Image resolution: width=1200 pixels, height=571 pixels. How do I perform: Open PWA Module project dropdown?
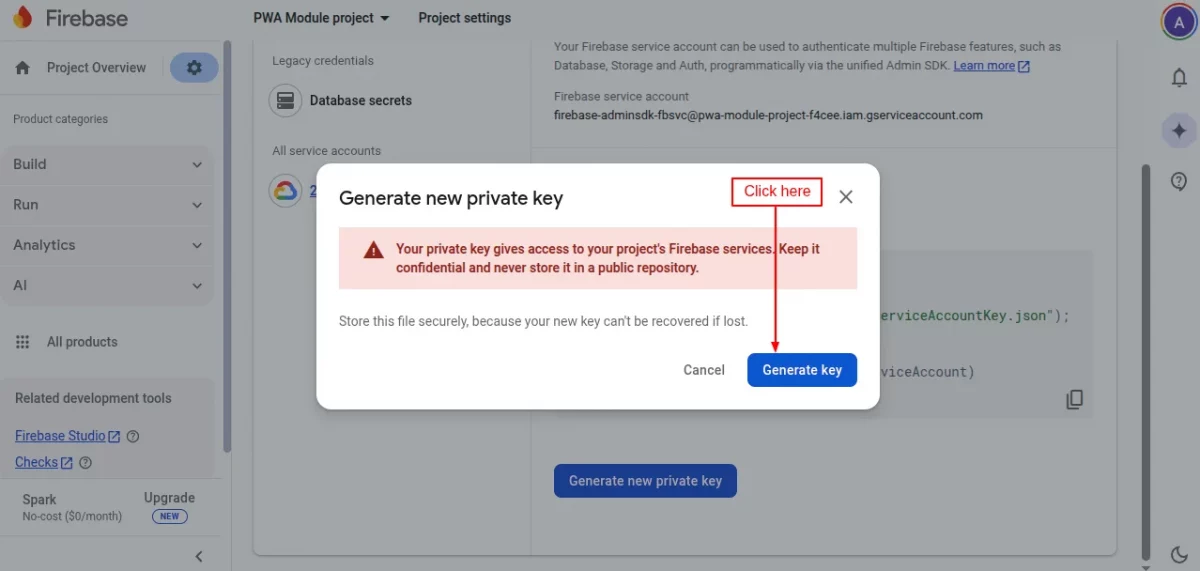pos(322,18)
